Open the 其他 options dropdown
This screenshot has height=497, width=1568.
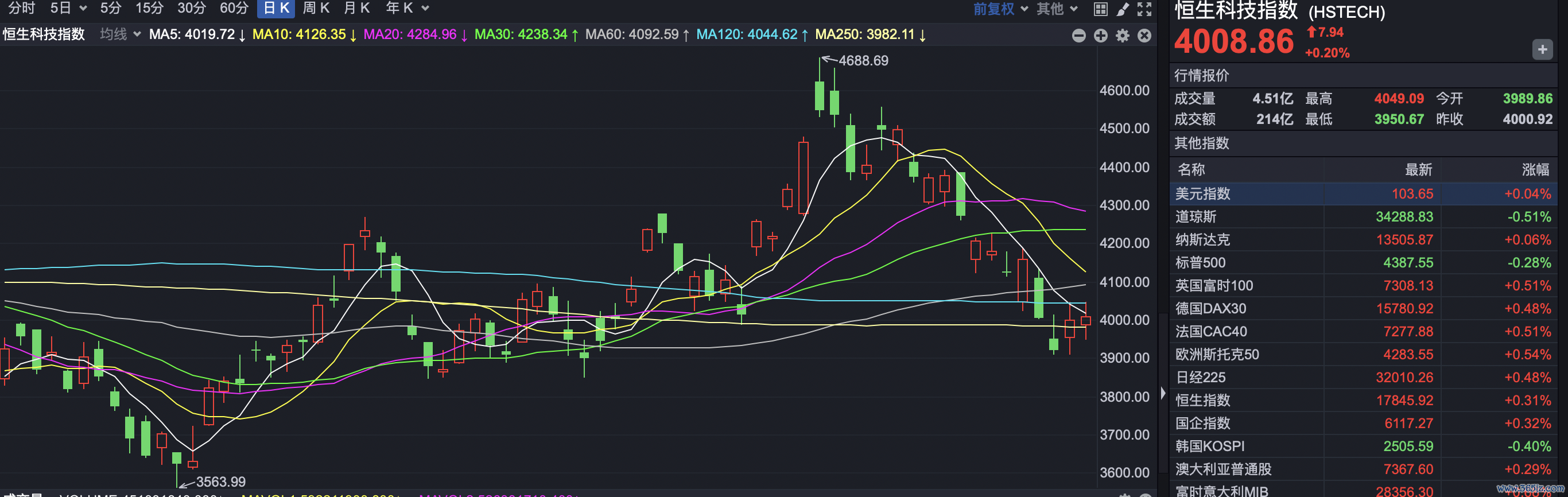point(1057,9)
